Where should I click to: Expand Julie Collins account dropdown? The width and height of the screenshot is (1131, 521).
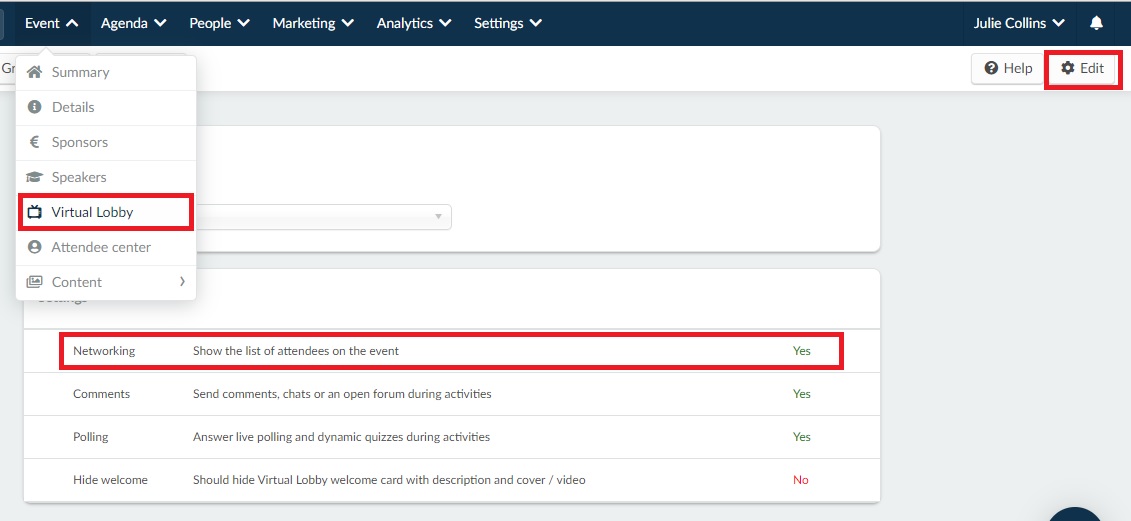1019,23
